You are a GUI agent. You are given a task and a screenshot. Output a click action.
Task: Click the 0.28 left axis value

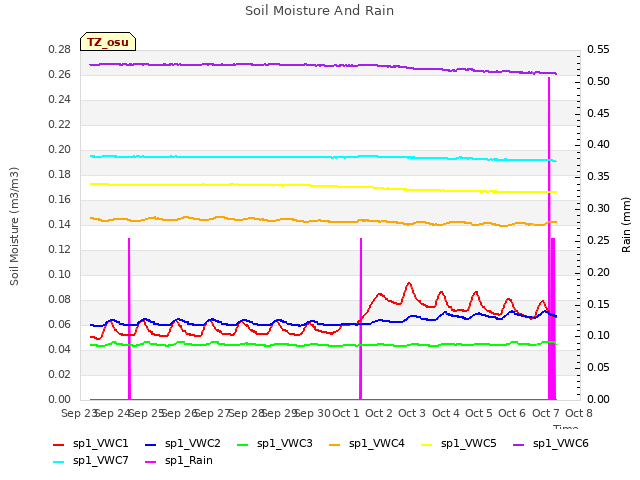pos(60,49)
